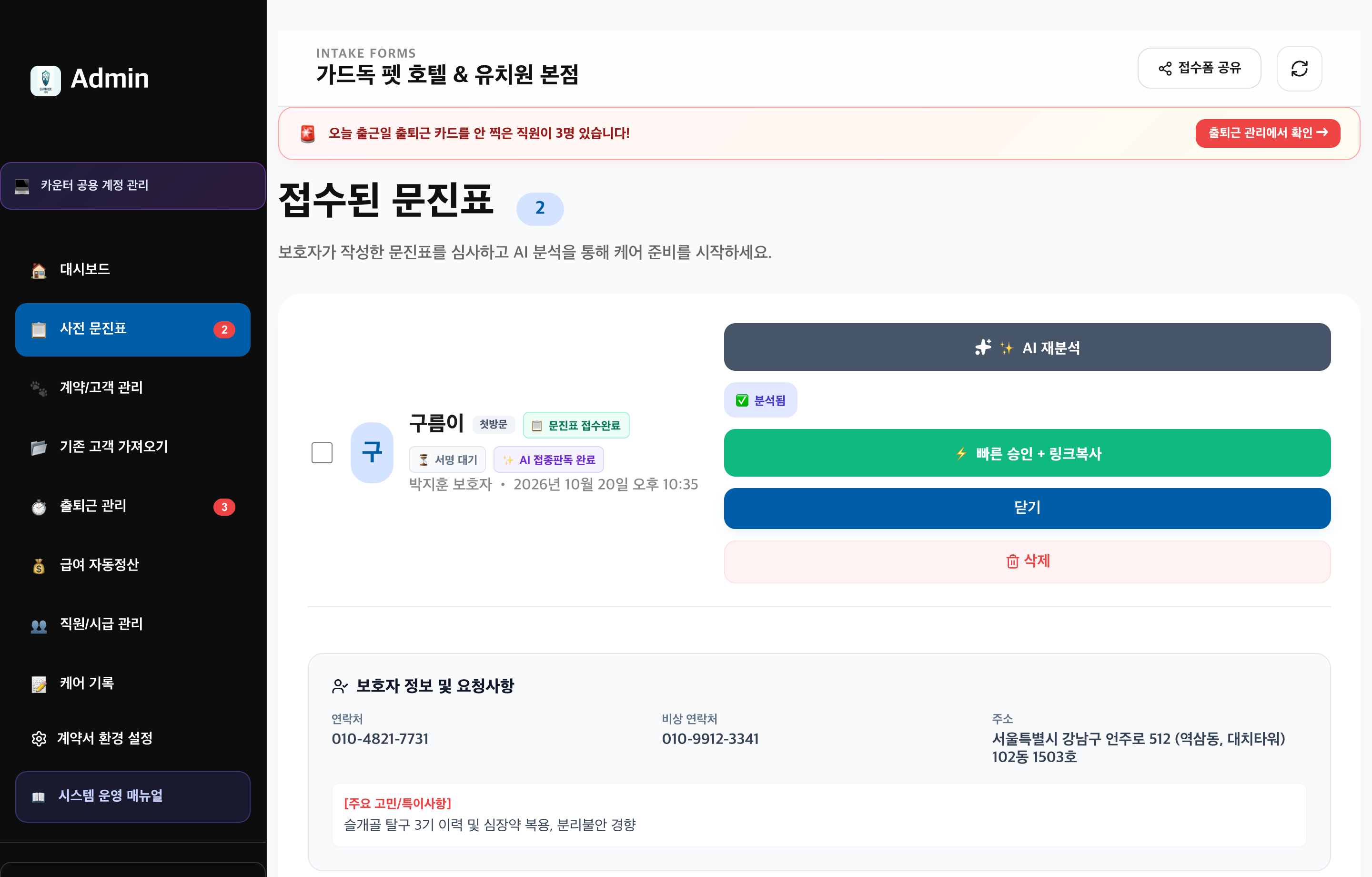The width and height of the screenshot is (1372, 877).
Task: Click the money bag icon beside 급여 자동정산
Action: click(x=39, y=566)
